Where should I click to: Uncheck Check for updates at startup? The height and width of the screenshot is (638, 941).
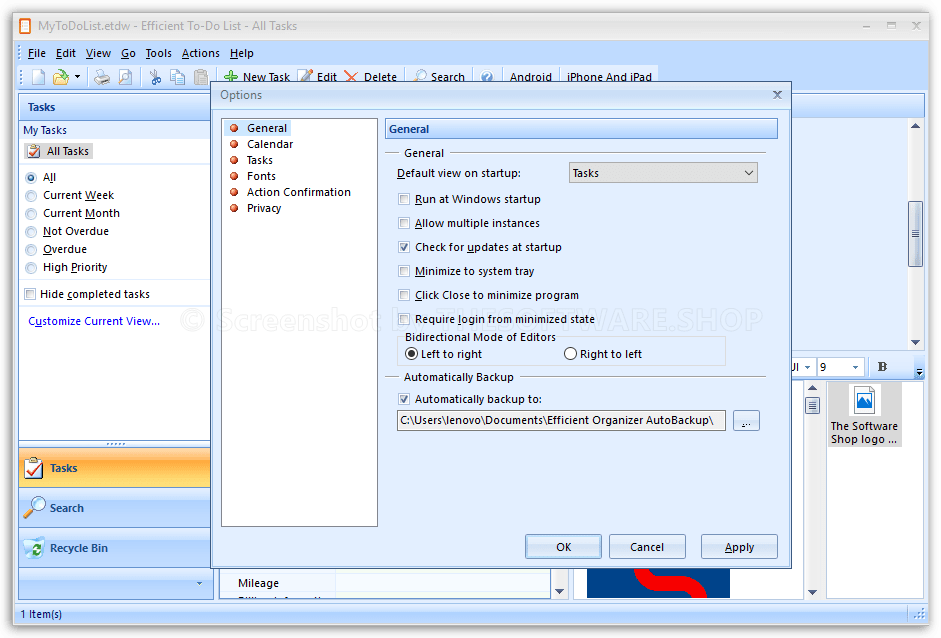(404, 247)
